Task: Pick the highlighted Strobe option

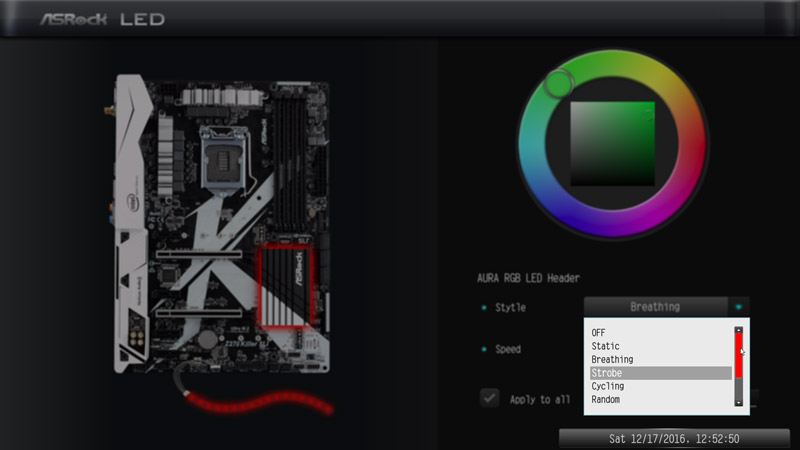Action: click(x=661, y=373)
